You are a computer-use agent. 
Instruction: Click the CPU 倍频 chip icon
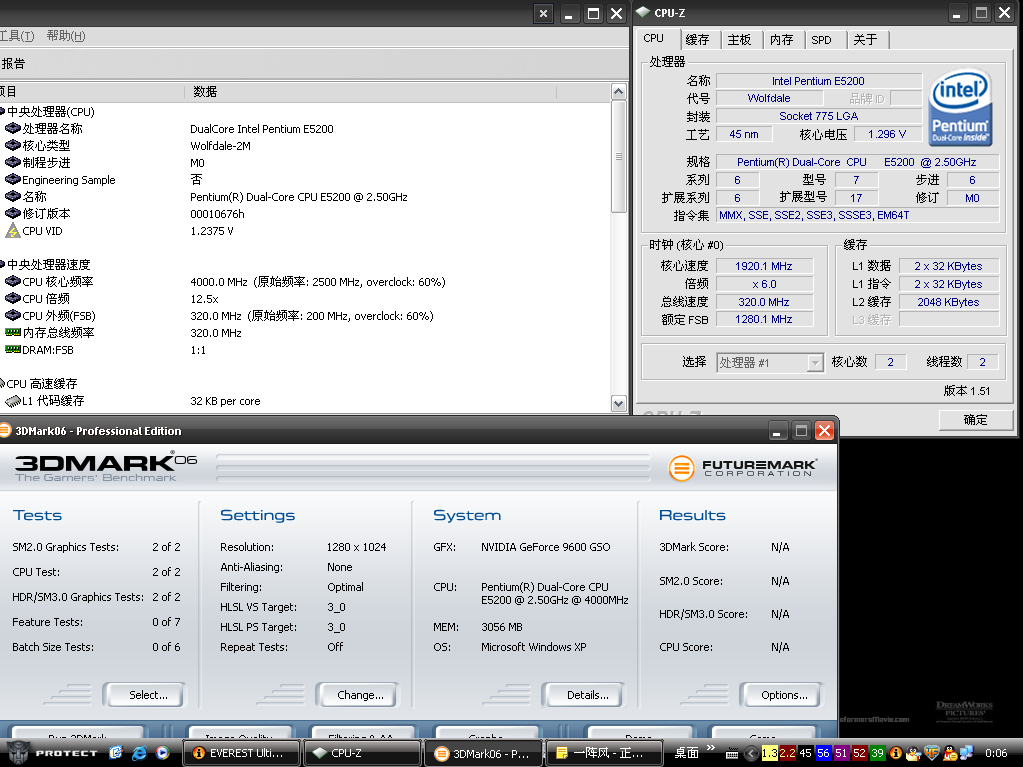[12, 298]
